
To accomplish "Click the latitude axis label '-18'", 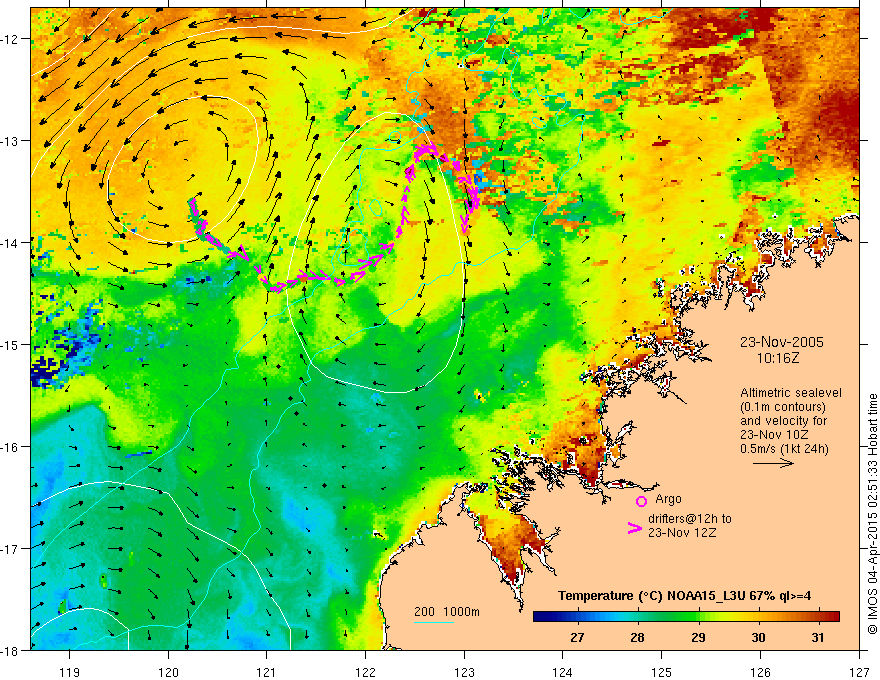I will click(x=10, y=650).
